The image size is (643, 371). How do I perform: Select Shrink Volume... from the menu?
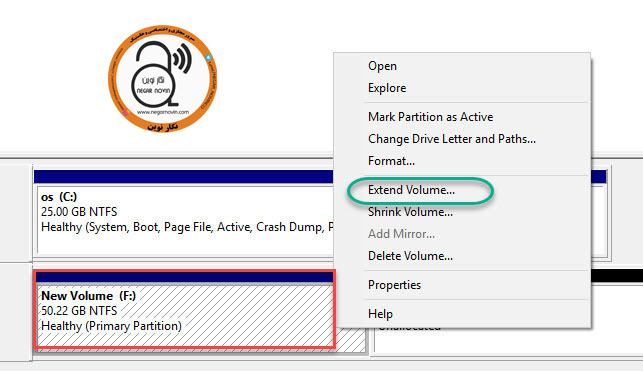410,212
